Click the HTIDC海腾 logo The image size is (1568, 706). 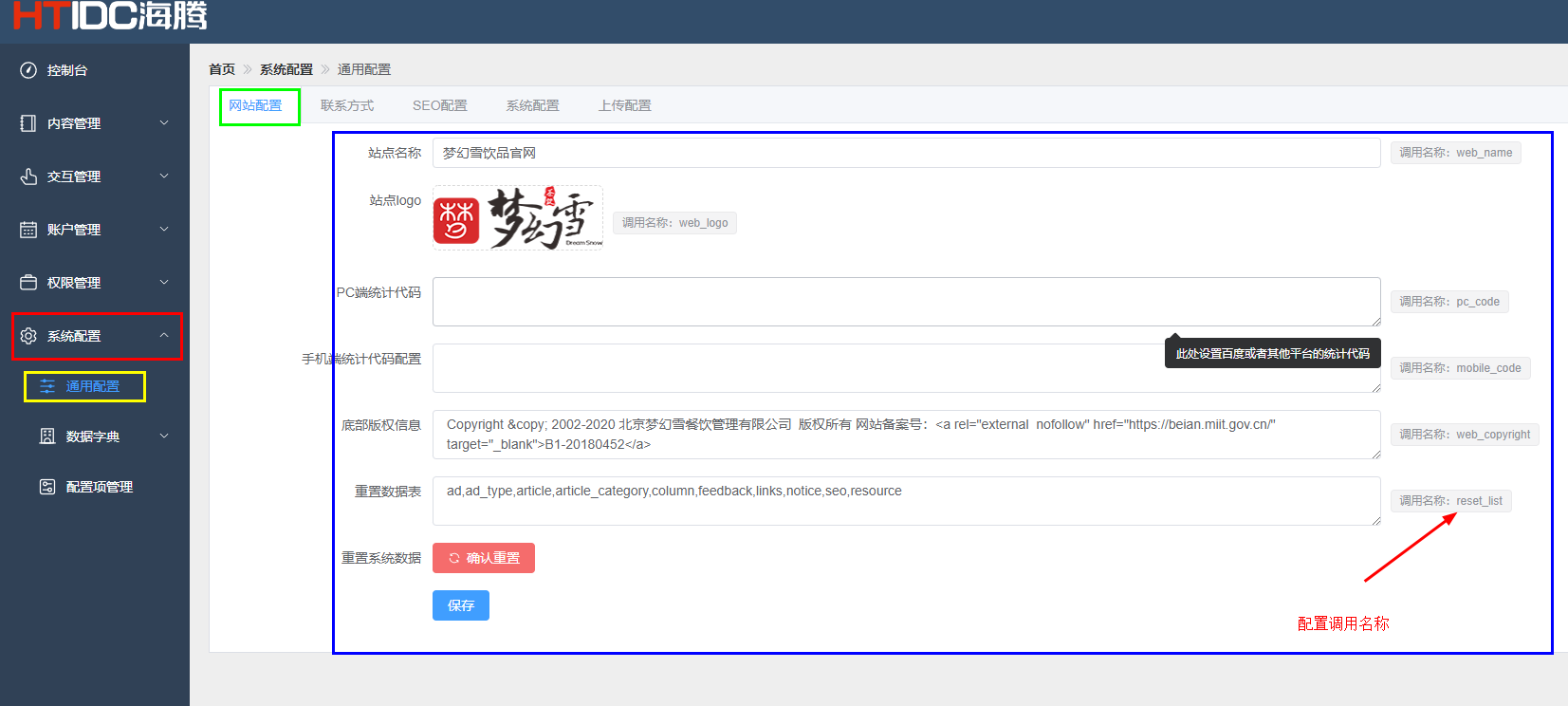click(110, 15)
